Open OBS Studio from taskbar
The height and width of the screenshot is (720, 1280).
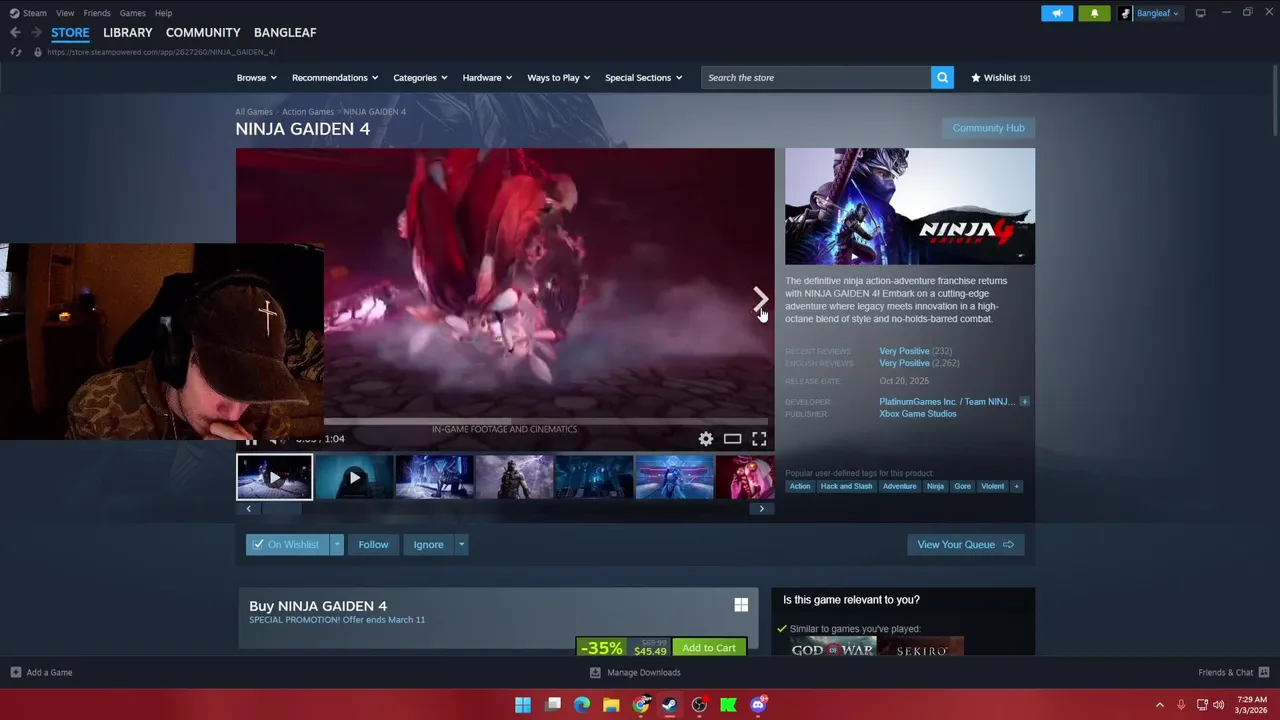point(699,705)
